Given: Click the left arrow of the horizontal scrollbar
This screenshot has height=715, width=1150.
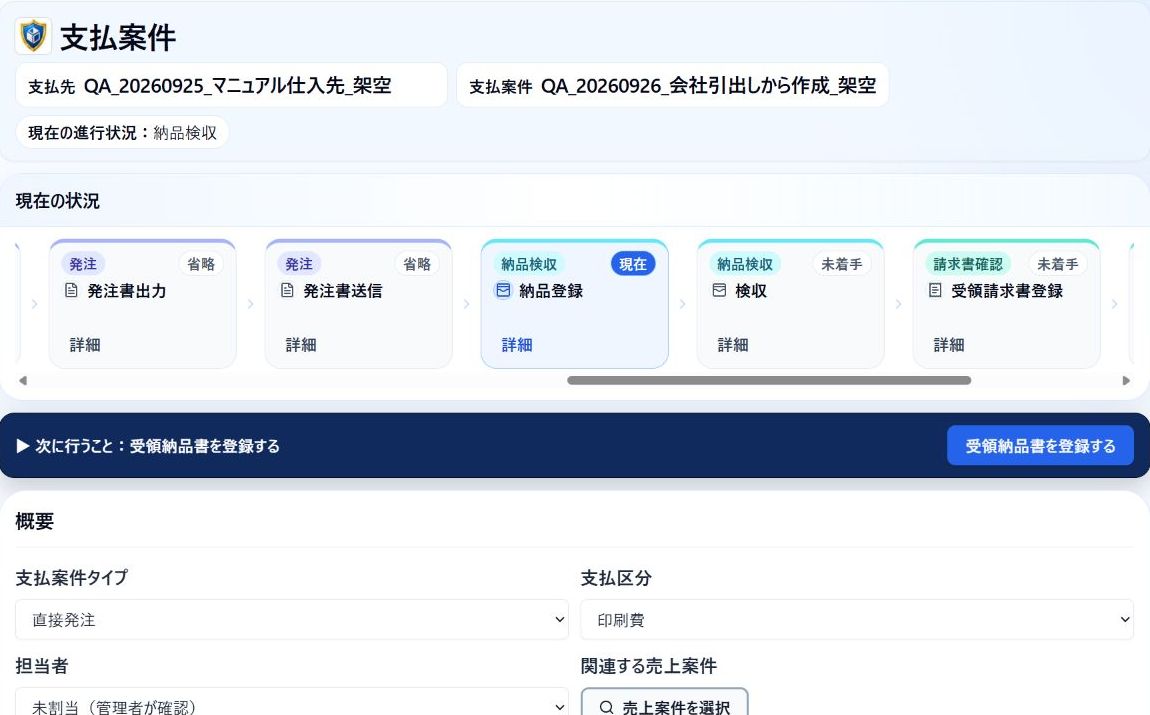Looking at the screenshot, I should 23,381.
